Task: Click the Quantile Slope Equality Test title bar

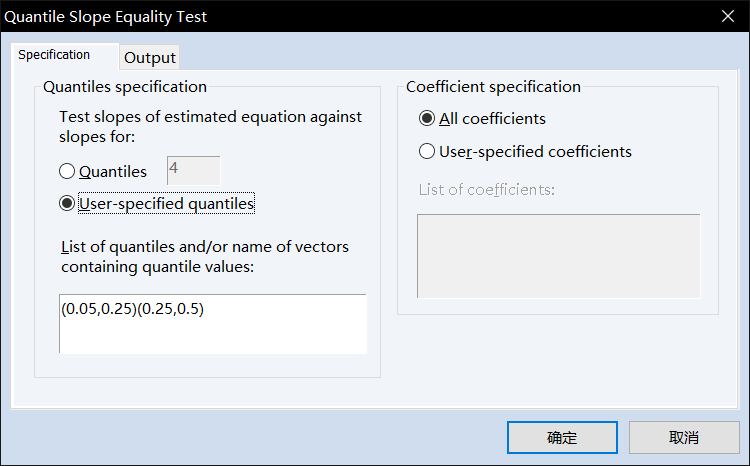Action: [x=300, y=17]
